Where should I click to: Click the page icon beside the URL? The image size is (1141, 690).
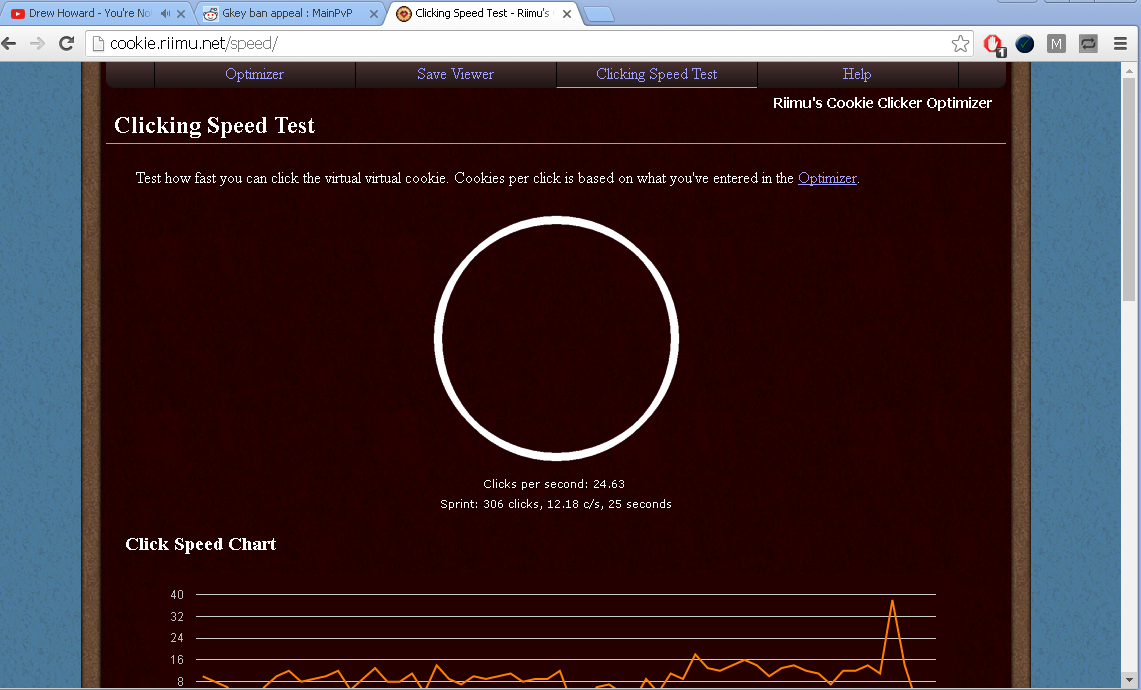click(98, 44)
